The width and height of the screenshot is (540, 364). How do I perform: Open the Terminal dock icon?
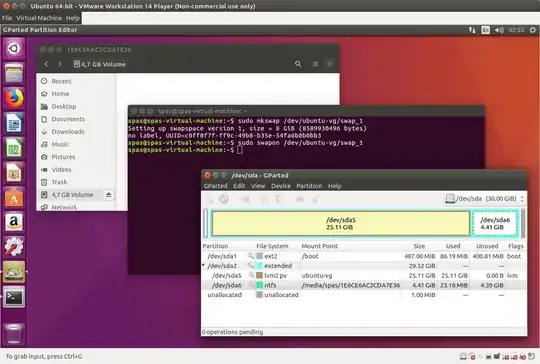14,297
